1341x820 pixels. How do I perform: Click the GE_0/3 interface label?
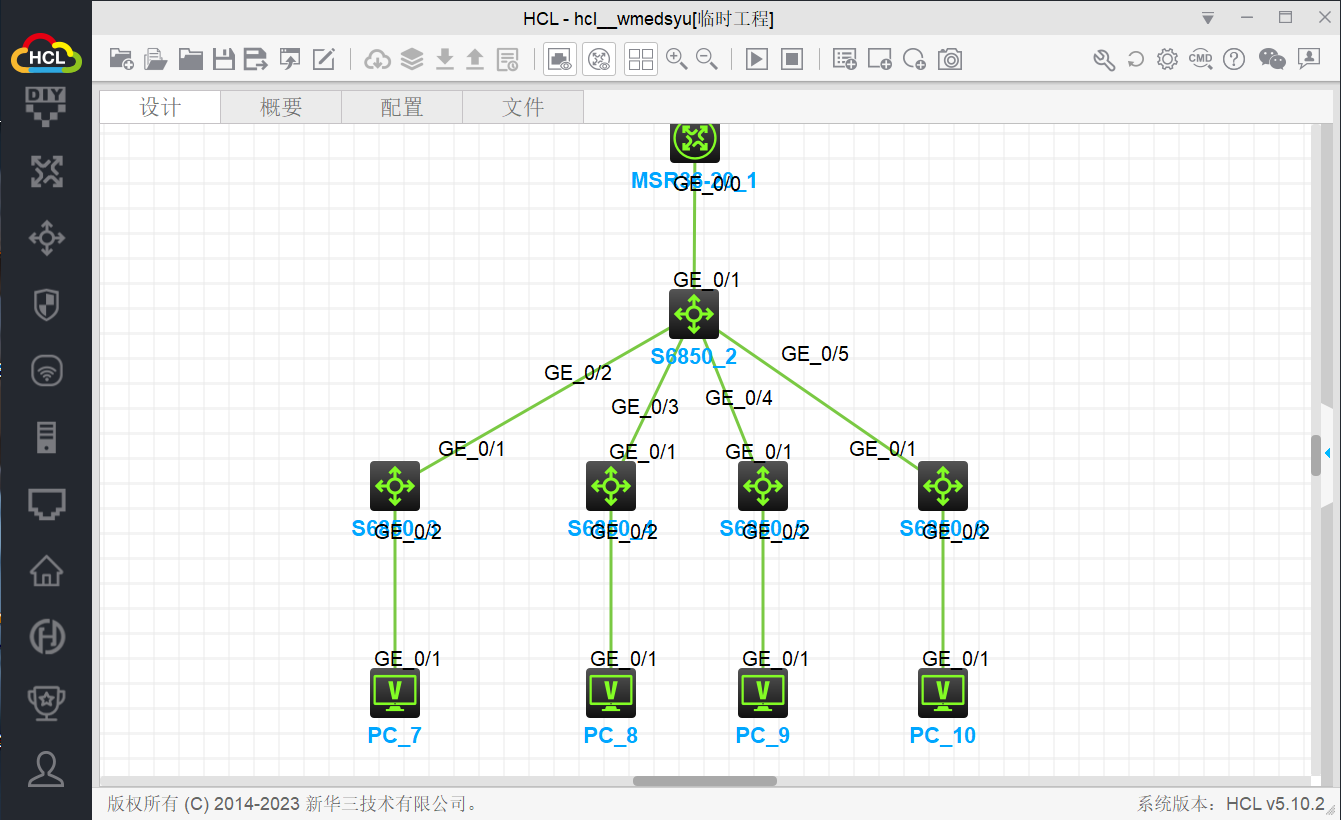click(x=645, y=407)
